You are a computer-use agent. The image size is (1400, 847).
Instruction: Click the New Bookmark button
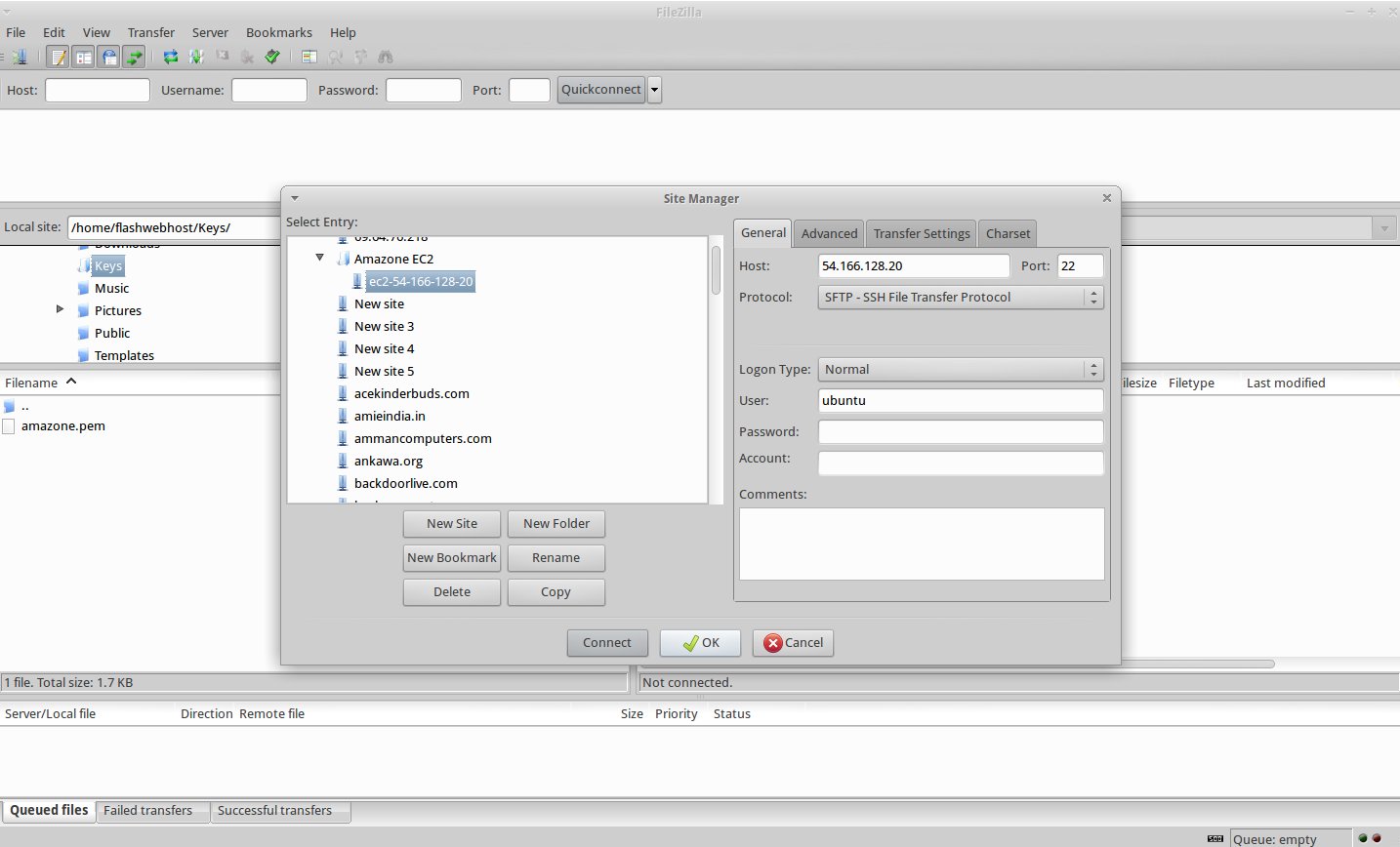click(452, 557)
